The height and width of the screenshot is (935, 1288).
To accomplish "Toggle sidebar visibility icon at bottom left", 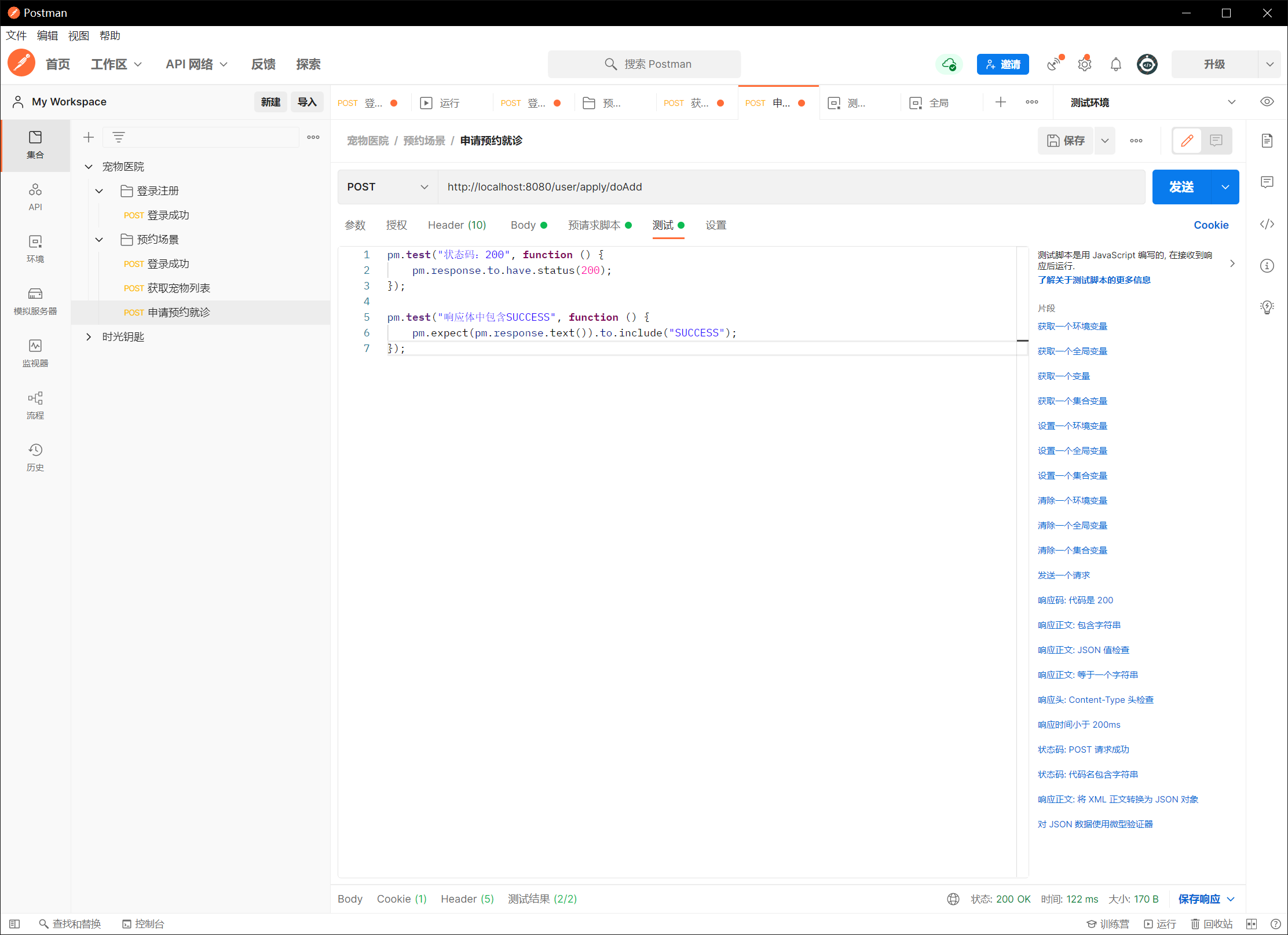I will coord(14,923).
